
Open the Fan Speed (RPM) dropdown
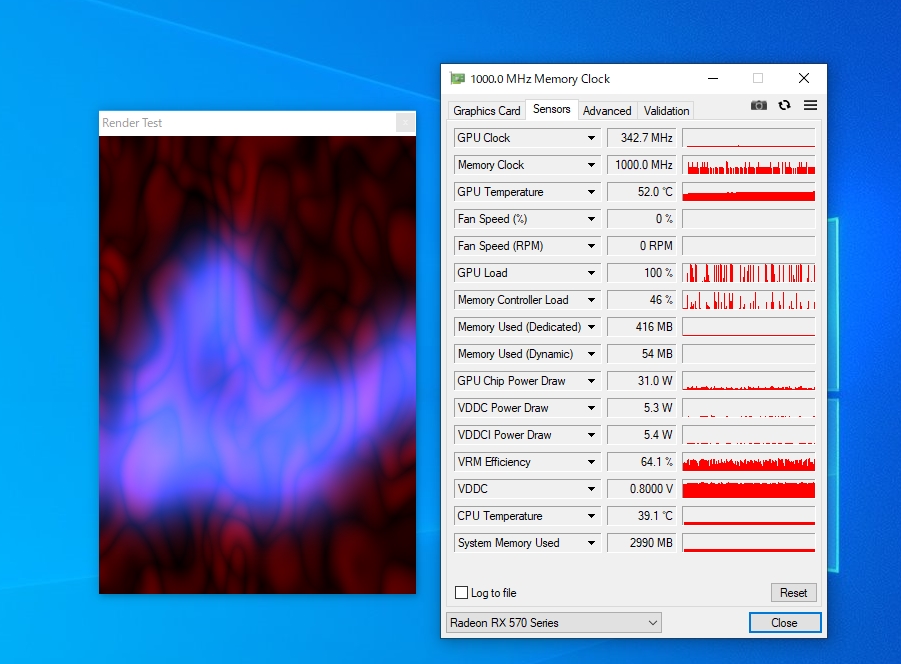(591, 246)
